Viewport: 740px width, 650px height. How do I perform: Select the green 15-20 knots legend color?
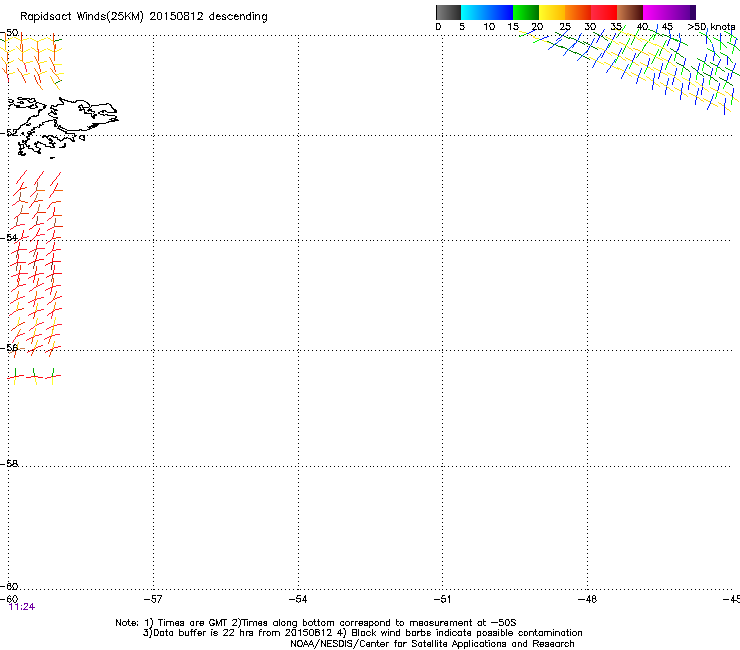pos(526,12)
